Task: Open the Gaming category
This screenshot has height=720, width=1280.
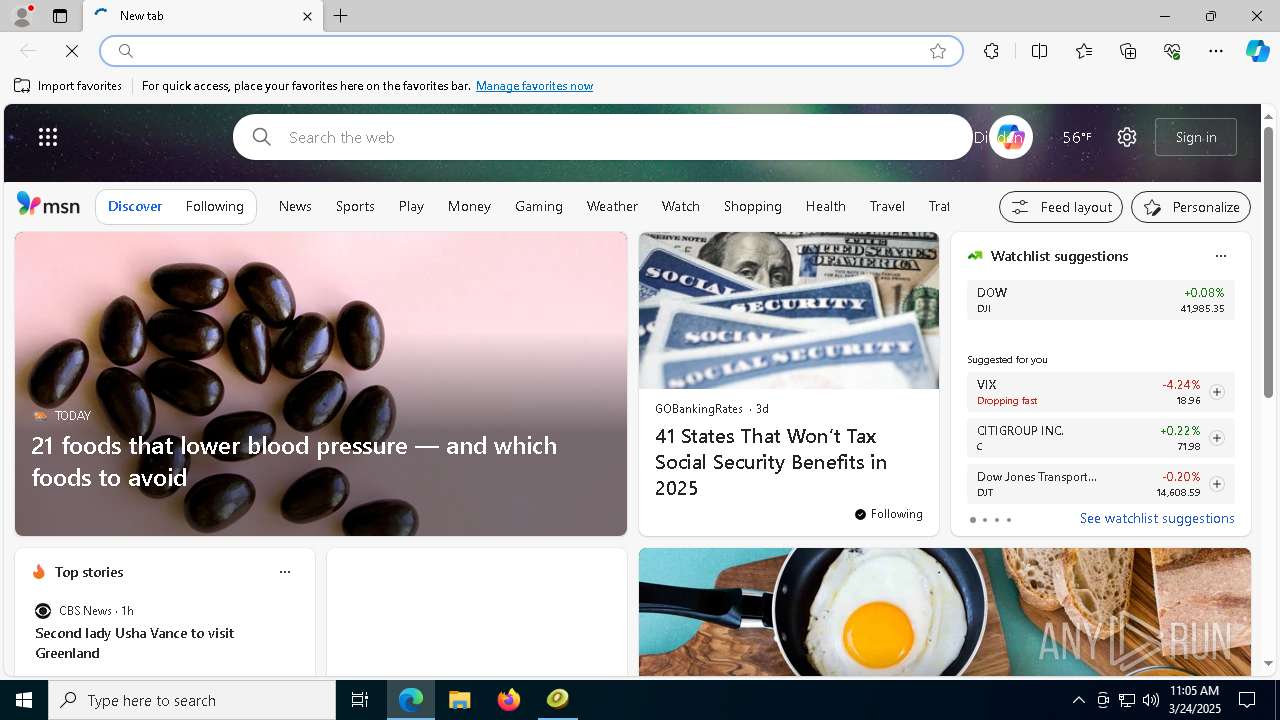Action: pyautogui.click(x=539, y=206)
